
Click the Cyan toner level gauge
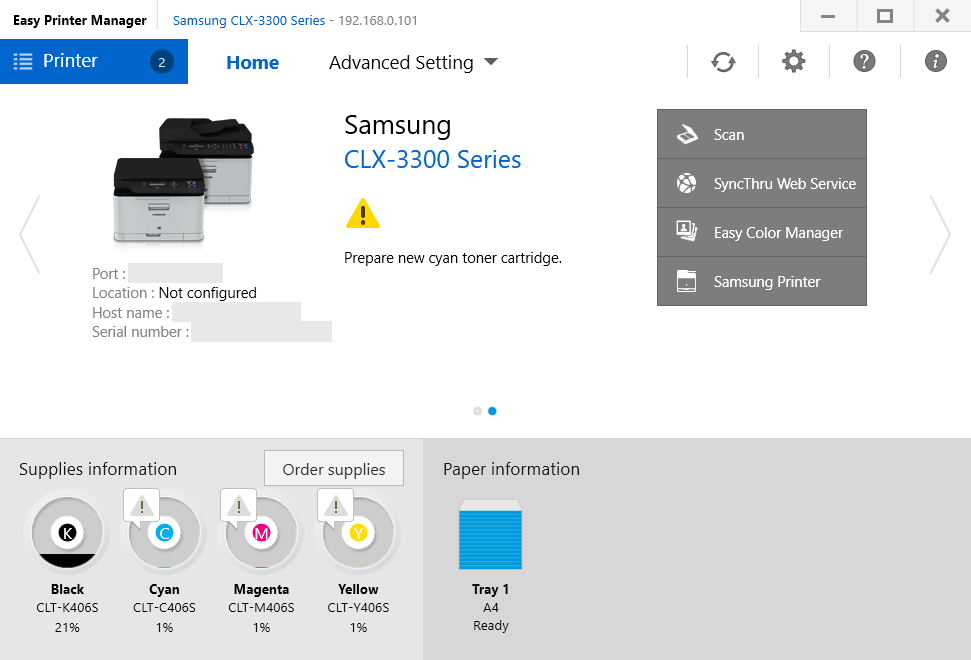tap(165, 532)
